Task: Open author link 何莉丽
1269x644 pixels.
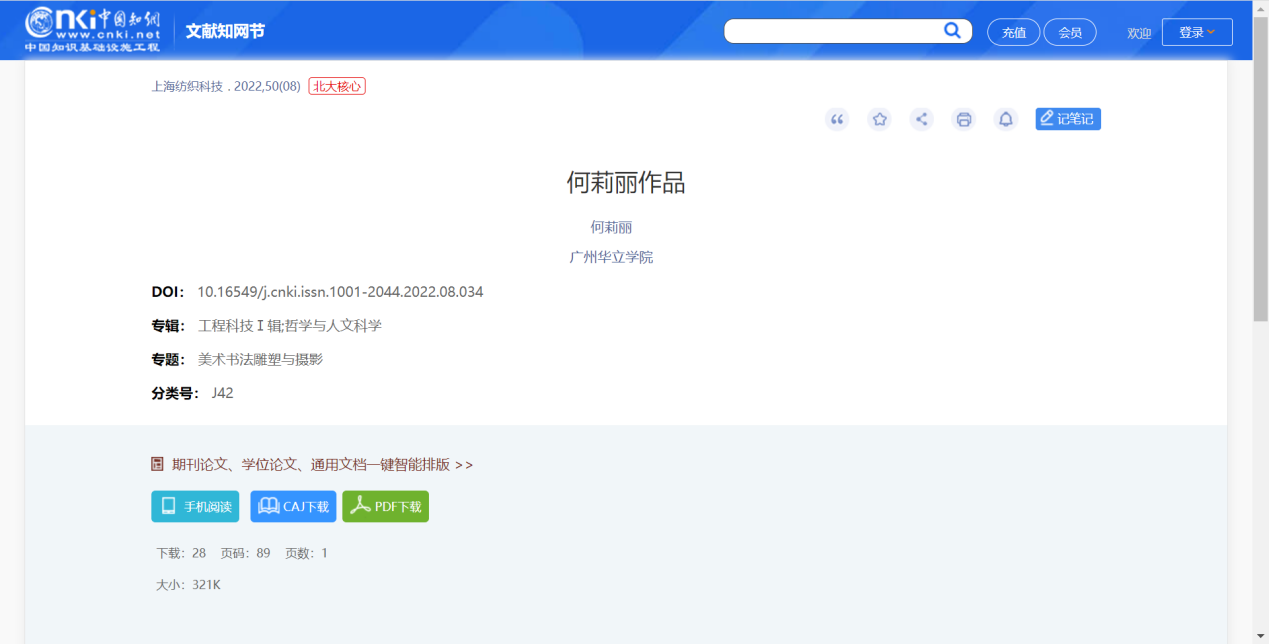Action: (x=611, y=227)
